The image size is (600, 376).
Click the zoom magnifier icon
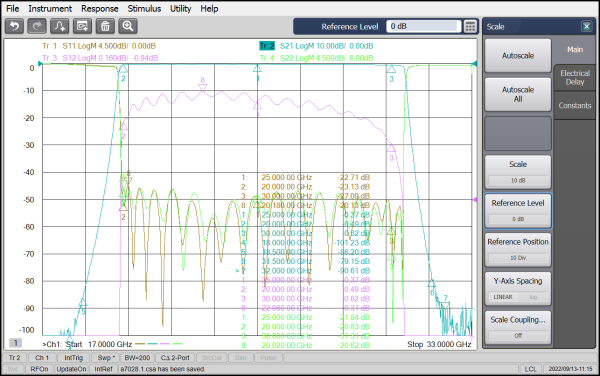128,26
